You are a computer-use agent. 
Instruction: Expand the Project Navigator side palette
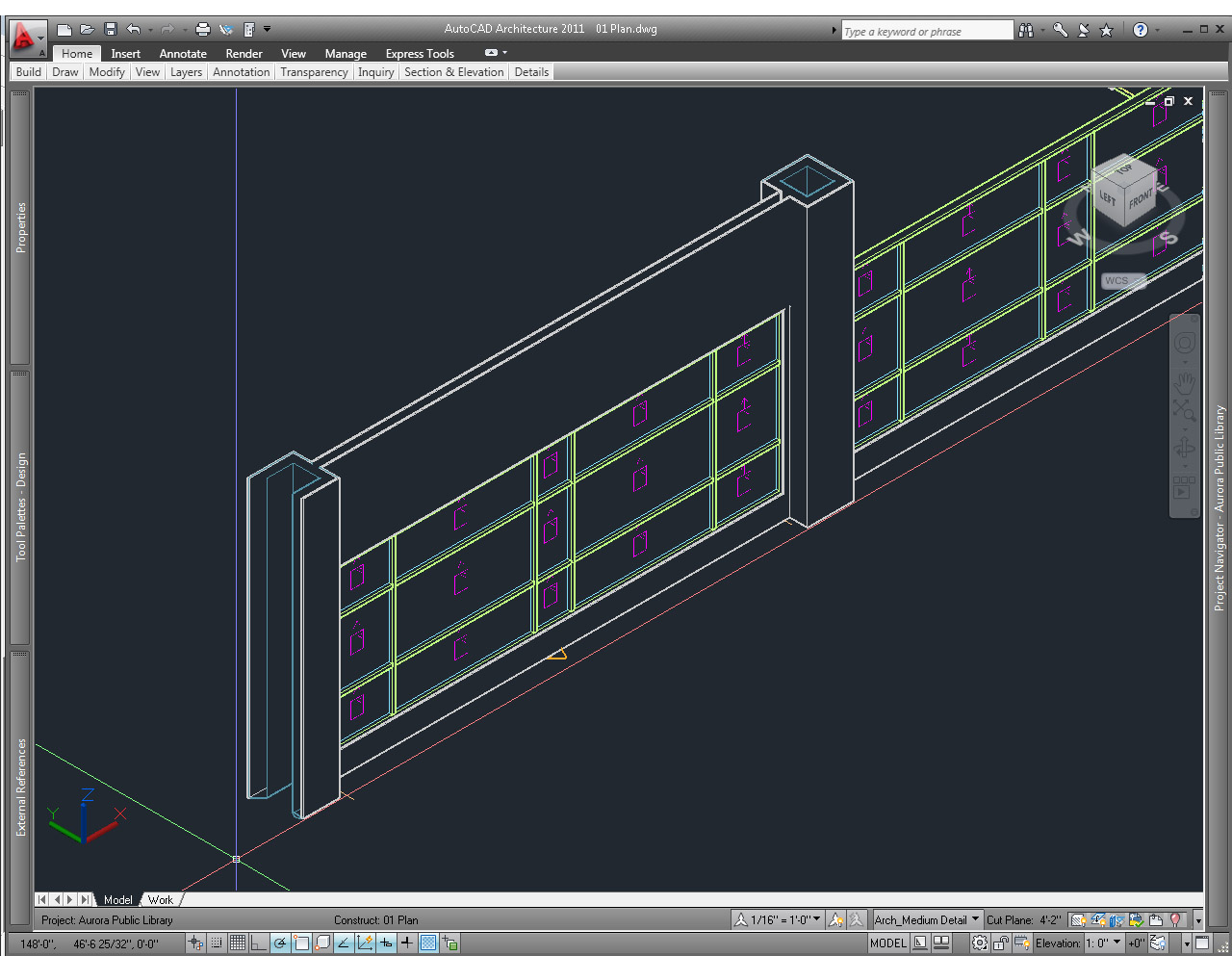pyautogui.click(x=1219, y=507)
